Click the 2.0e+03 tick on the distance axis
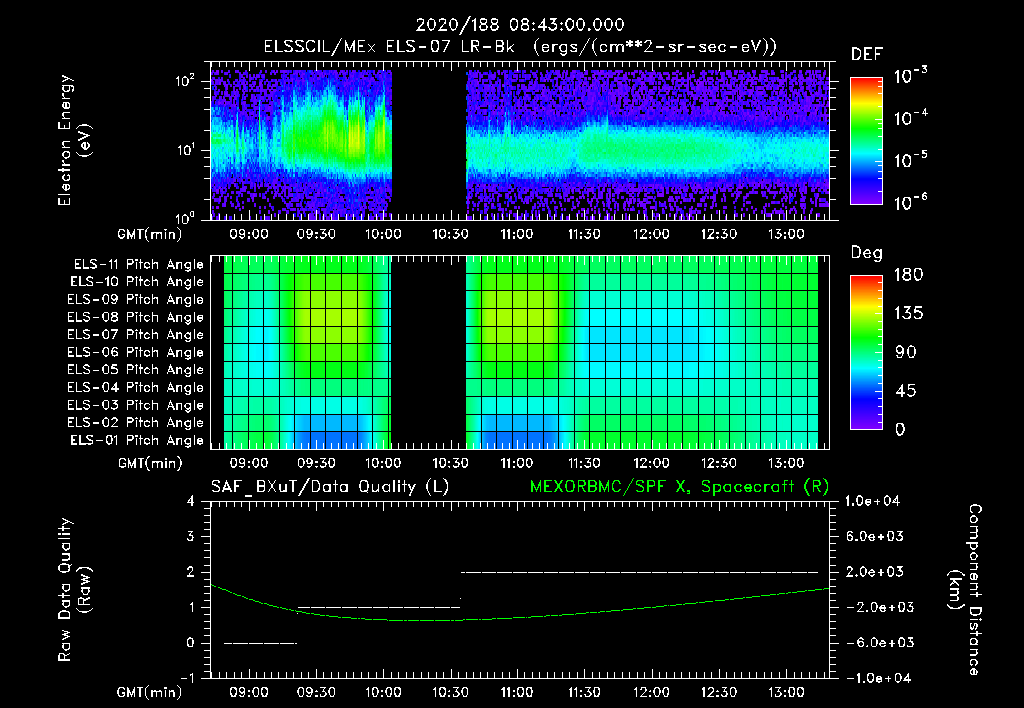1024x708 pixels. click(x=875, y=572)
